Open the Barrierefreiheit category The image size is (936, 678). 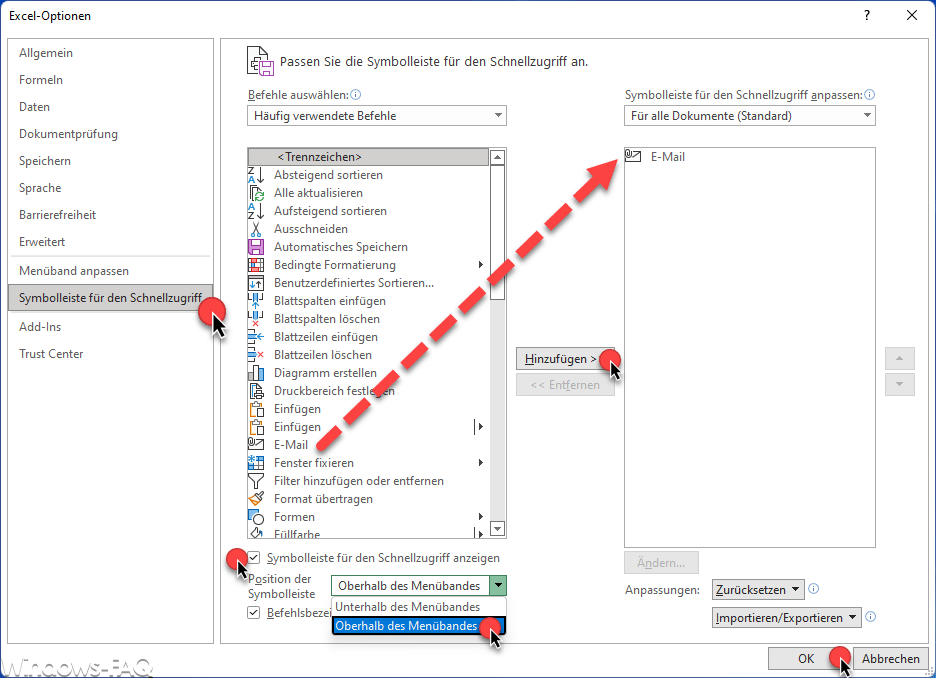pos(110,215)
